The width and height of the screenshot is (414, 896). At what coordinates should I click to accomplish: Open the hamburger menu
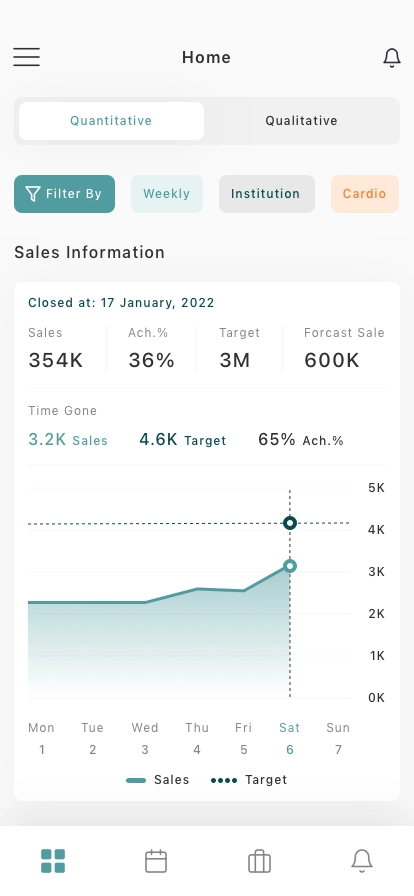tap(26, 57)
